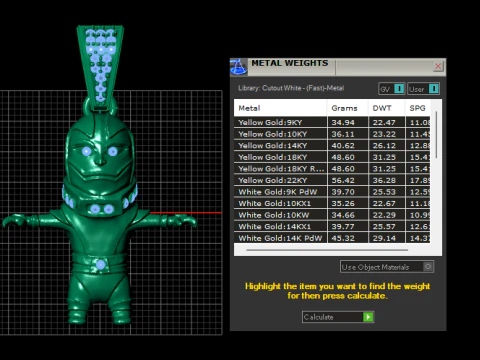Click the vertical scrollbar of metals table
Screen dimensions: 480x360
[x=436, y=135]
